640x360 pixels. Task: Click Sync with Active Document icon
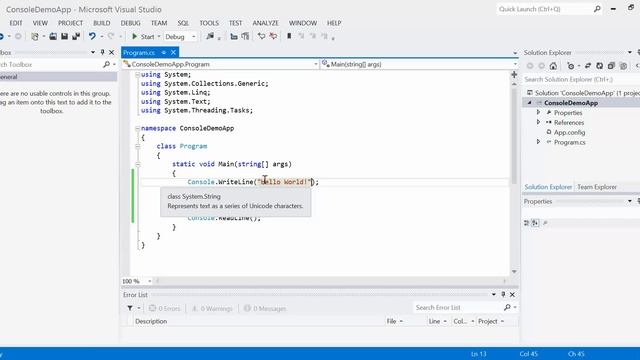tap(588, 66)
